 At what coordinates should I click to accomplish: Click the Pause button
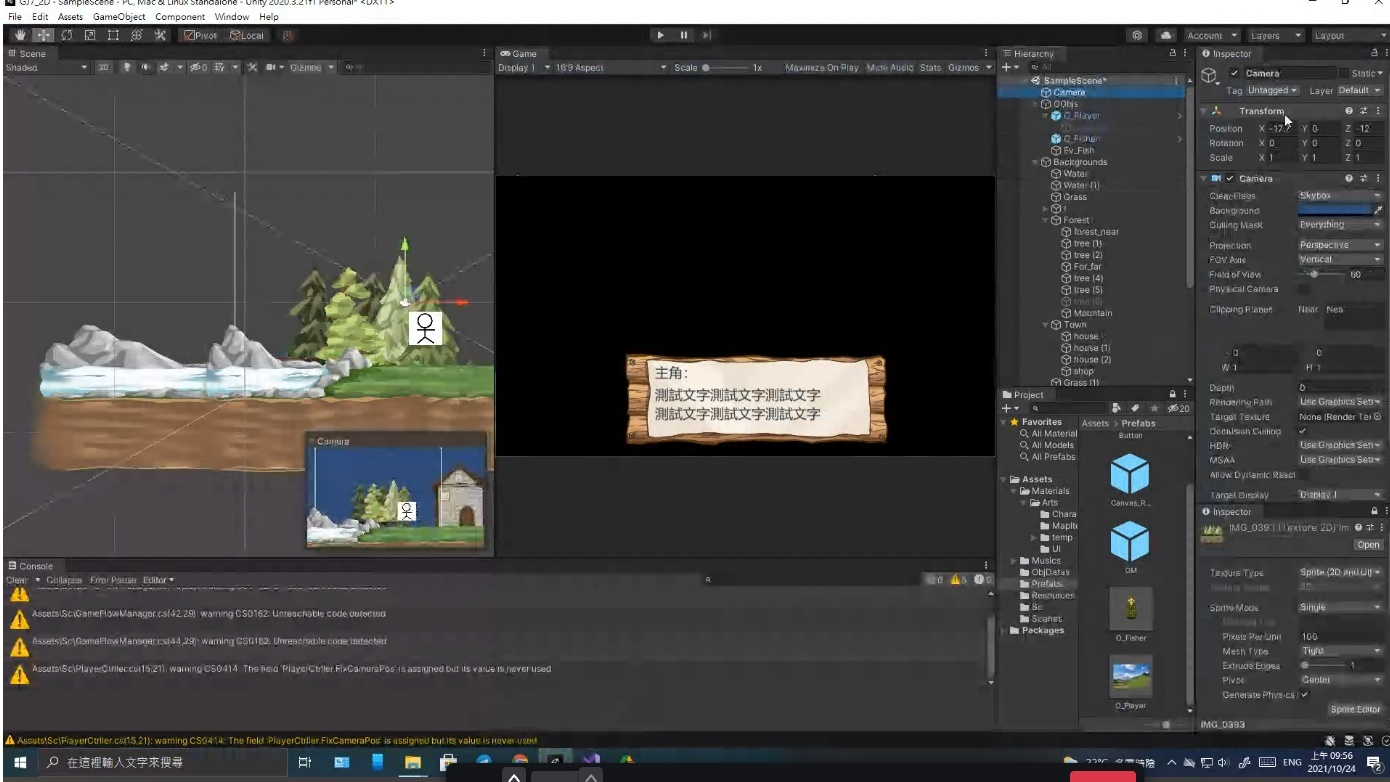[684, 35]
